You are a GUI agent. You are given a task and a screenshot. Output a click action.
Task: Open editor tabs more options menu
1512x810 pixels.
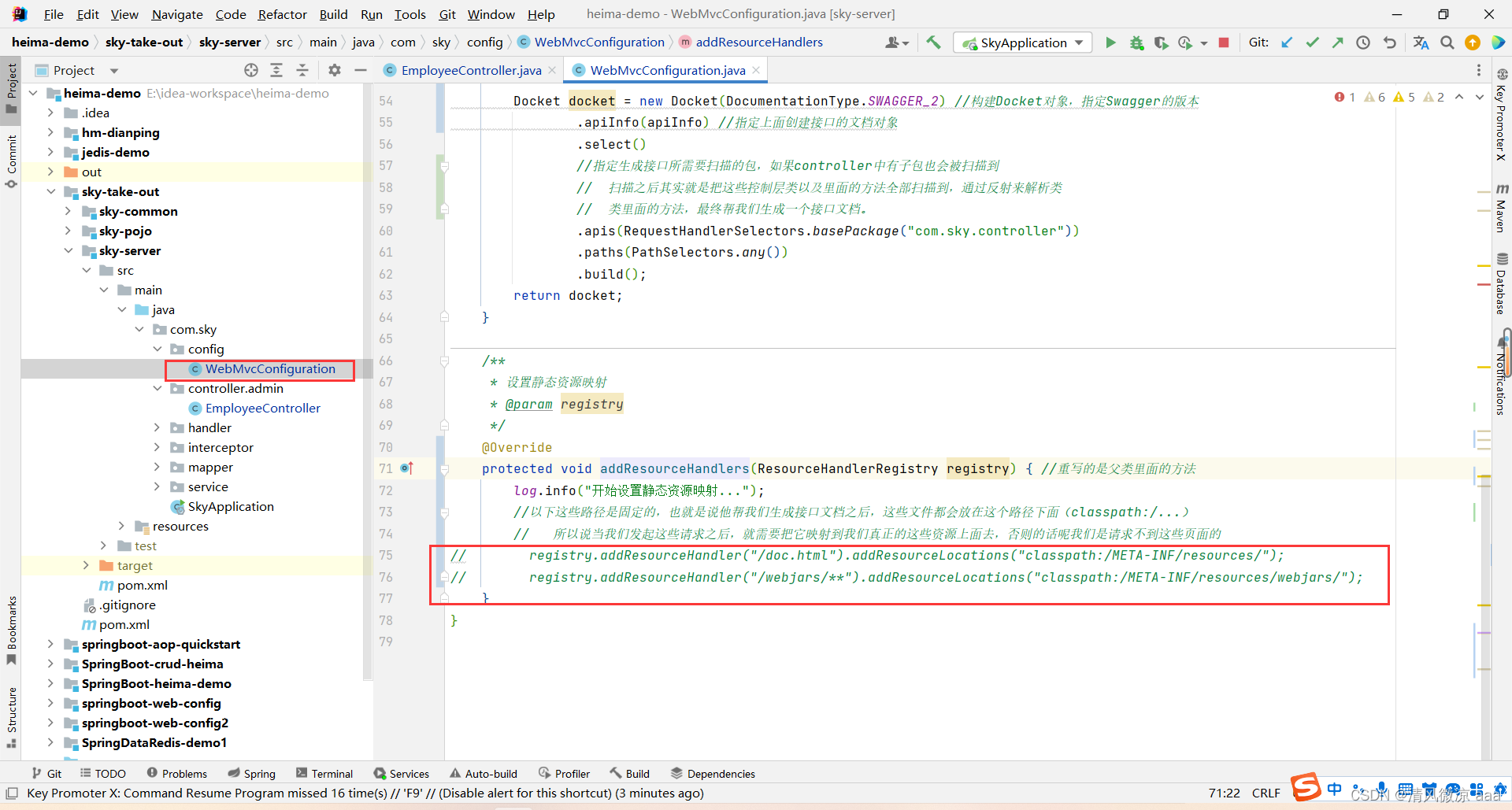coord(1478,70)
